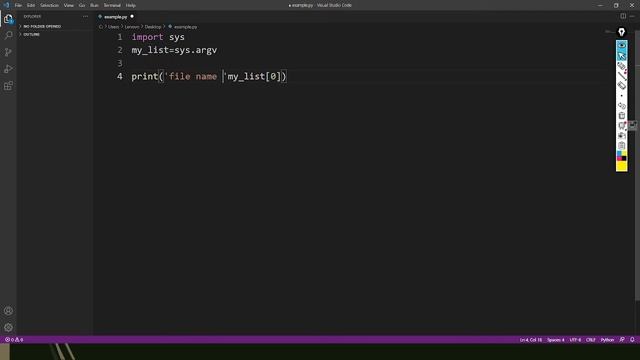Image resolution: width=640 pixels, height=360 pixels.
Task: Click the Python language mode status
Action: [x=607, y=340]
